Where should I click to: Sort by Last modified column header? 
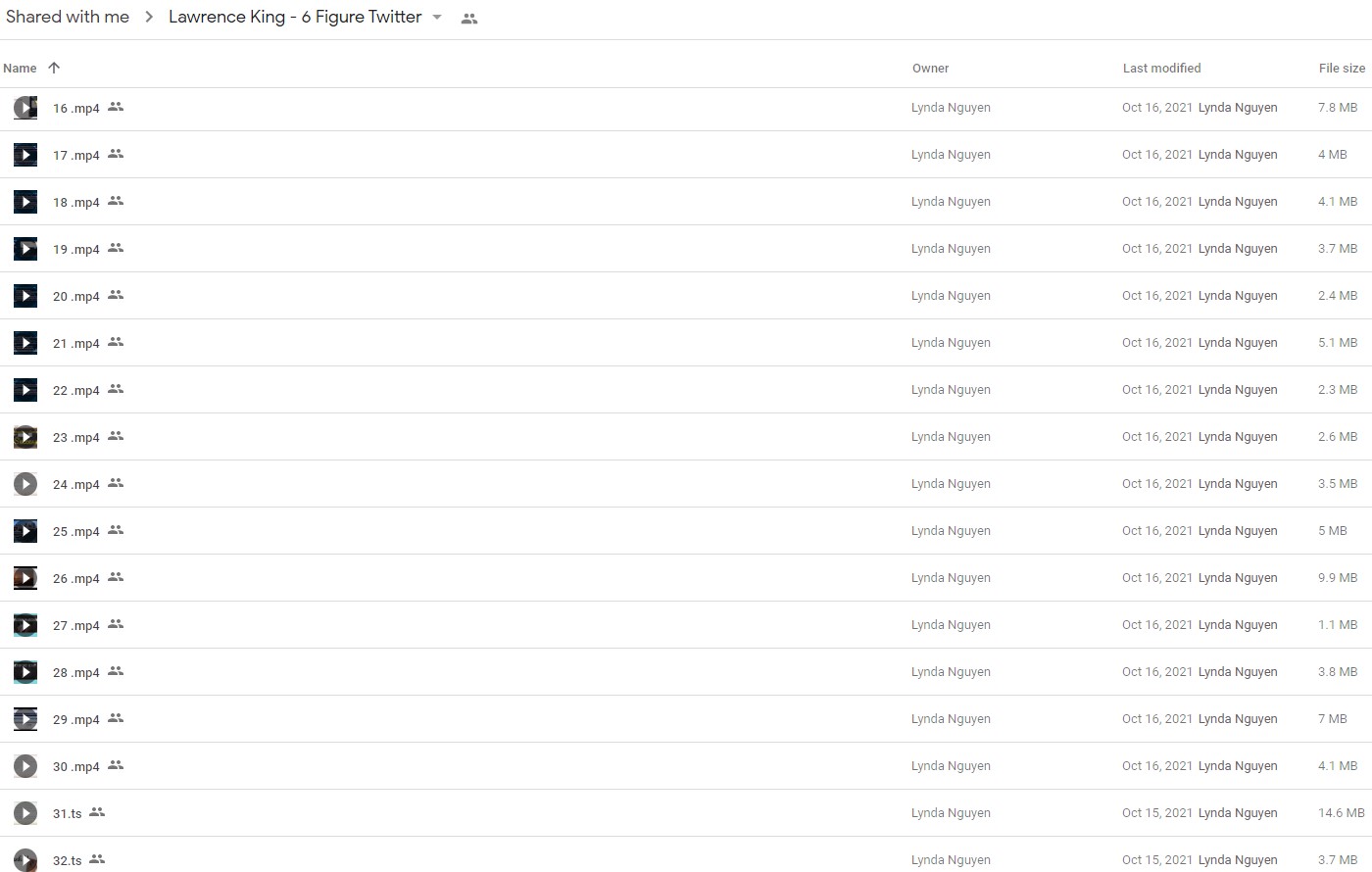[x=1161, y=68]
